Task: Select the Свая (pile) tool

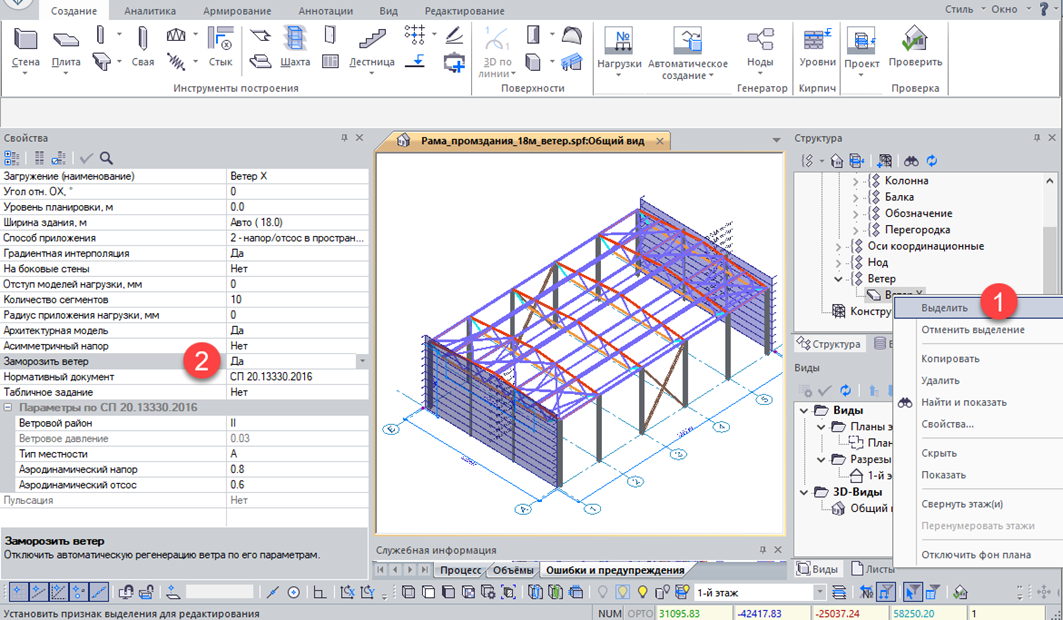Action: [142, 47]
